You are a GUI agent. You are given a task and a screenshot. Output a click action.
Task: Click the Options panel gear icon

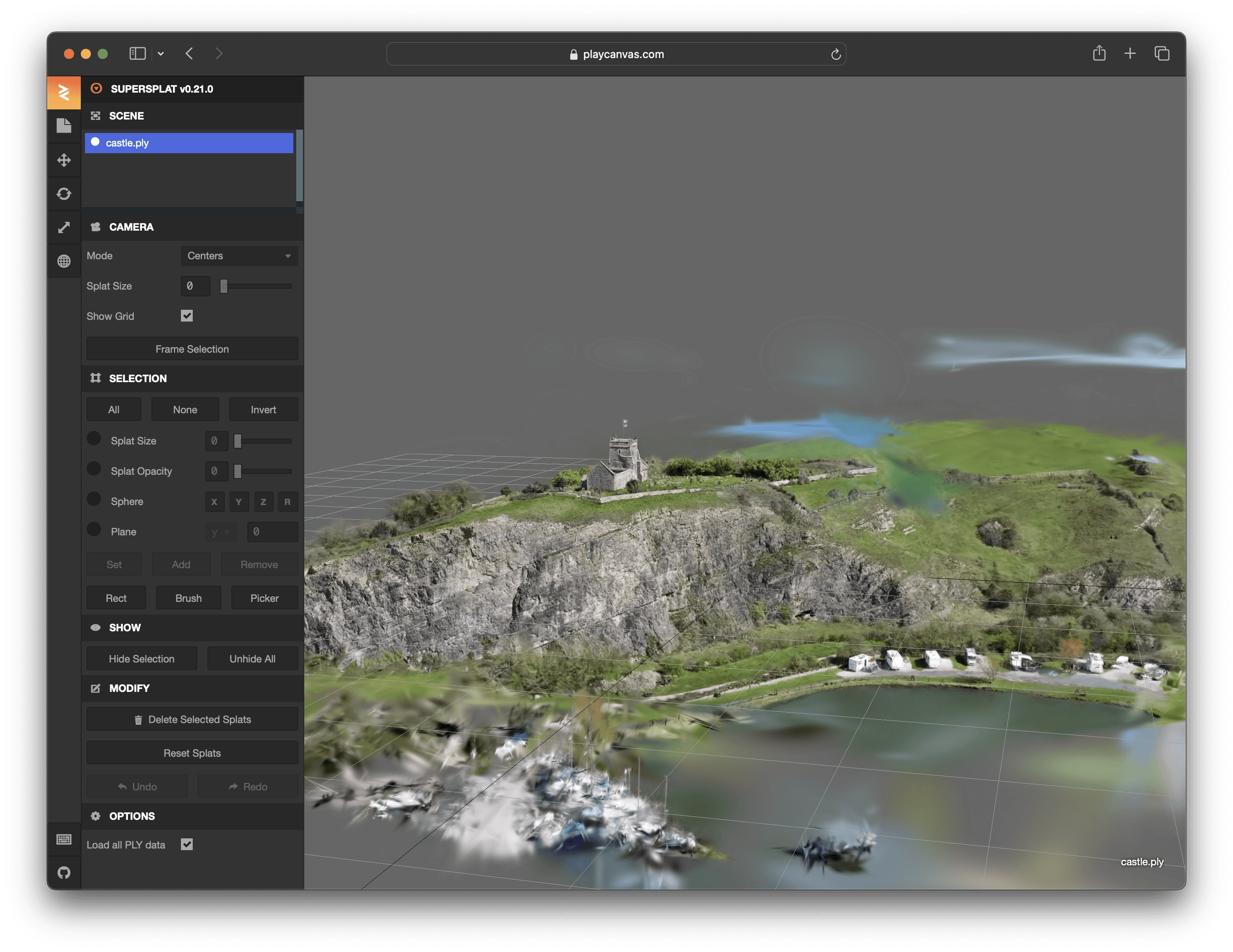point(96,816)
